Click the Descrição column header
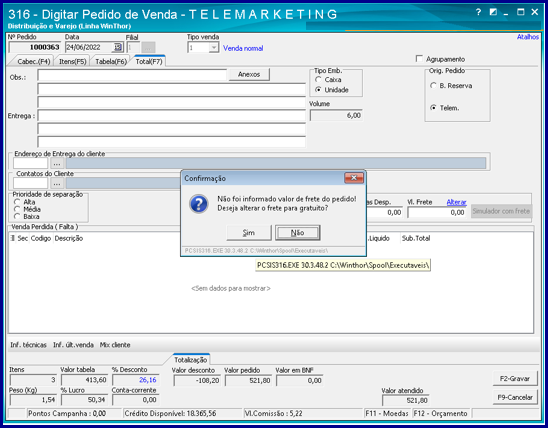This screenshot has height=428, width=548. coord(69,238)
